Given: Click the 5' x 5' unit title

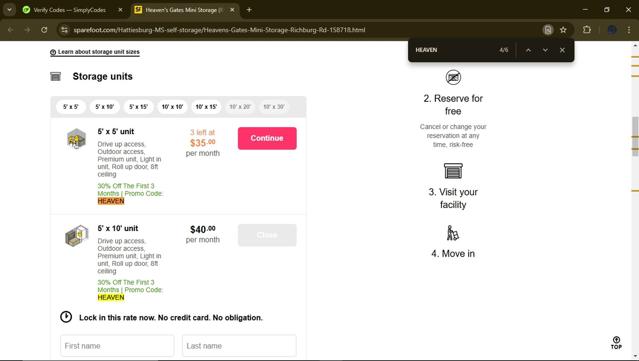Looking at the screenshot, I should (116, 132).
